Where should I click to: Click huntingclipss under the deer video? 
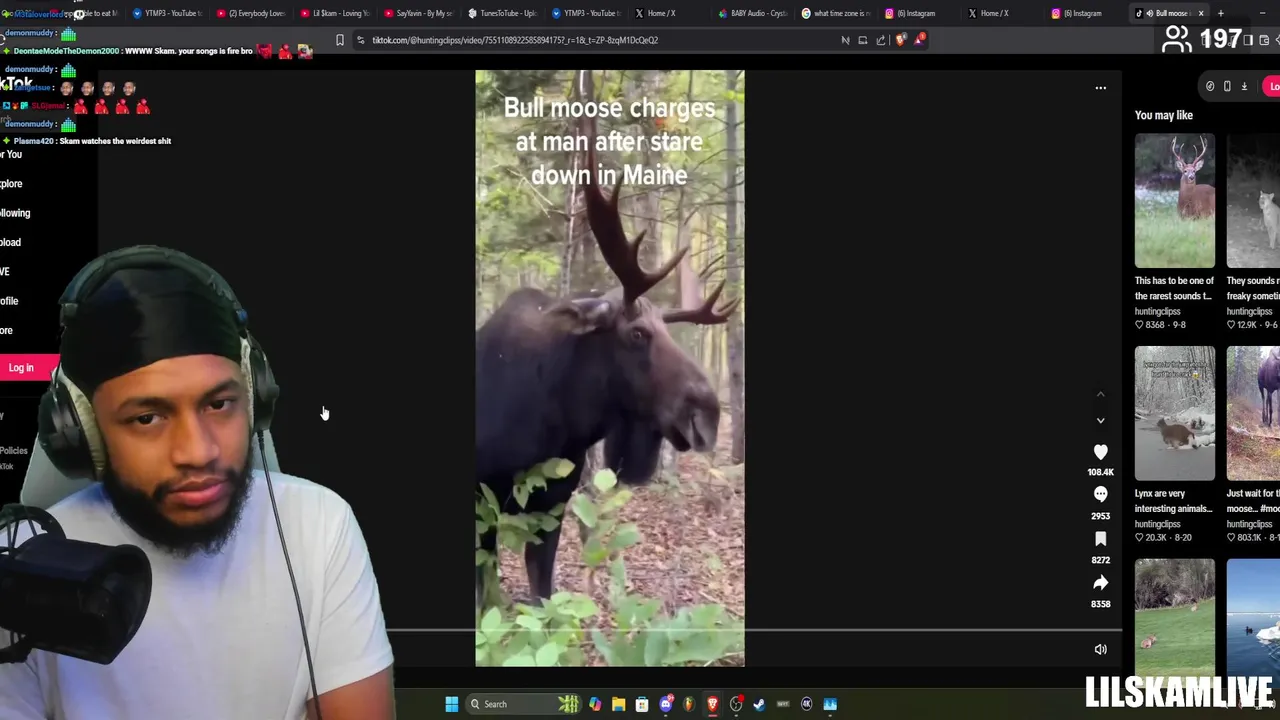pyautogui.click(x=1158, y=311)
